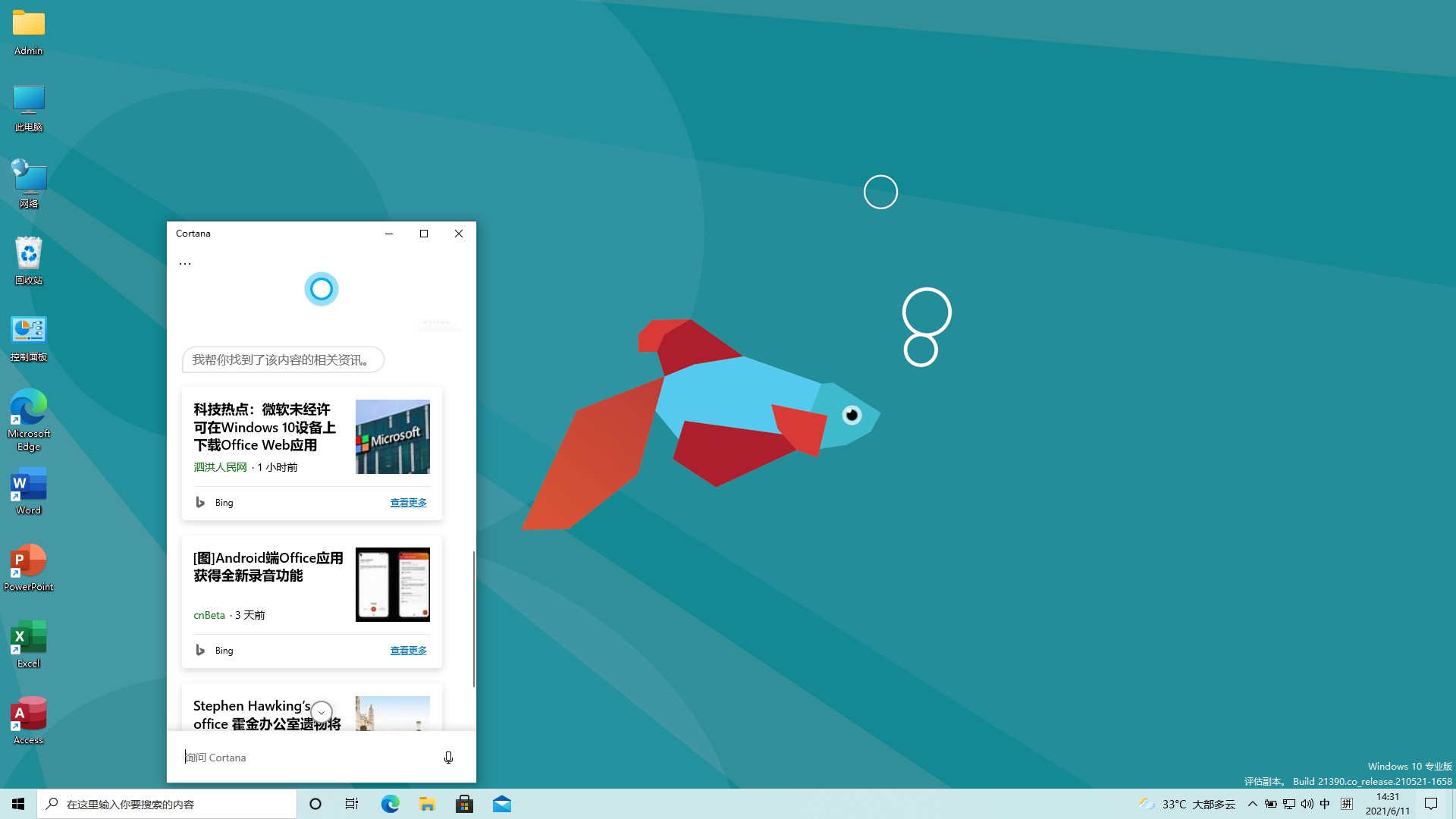Click the battery icon in system tray
Viewport: 1456px width, 819px height.
pyautogui.click(x=1271, y=804)
